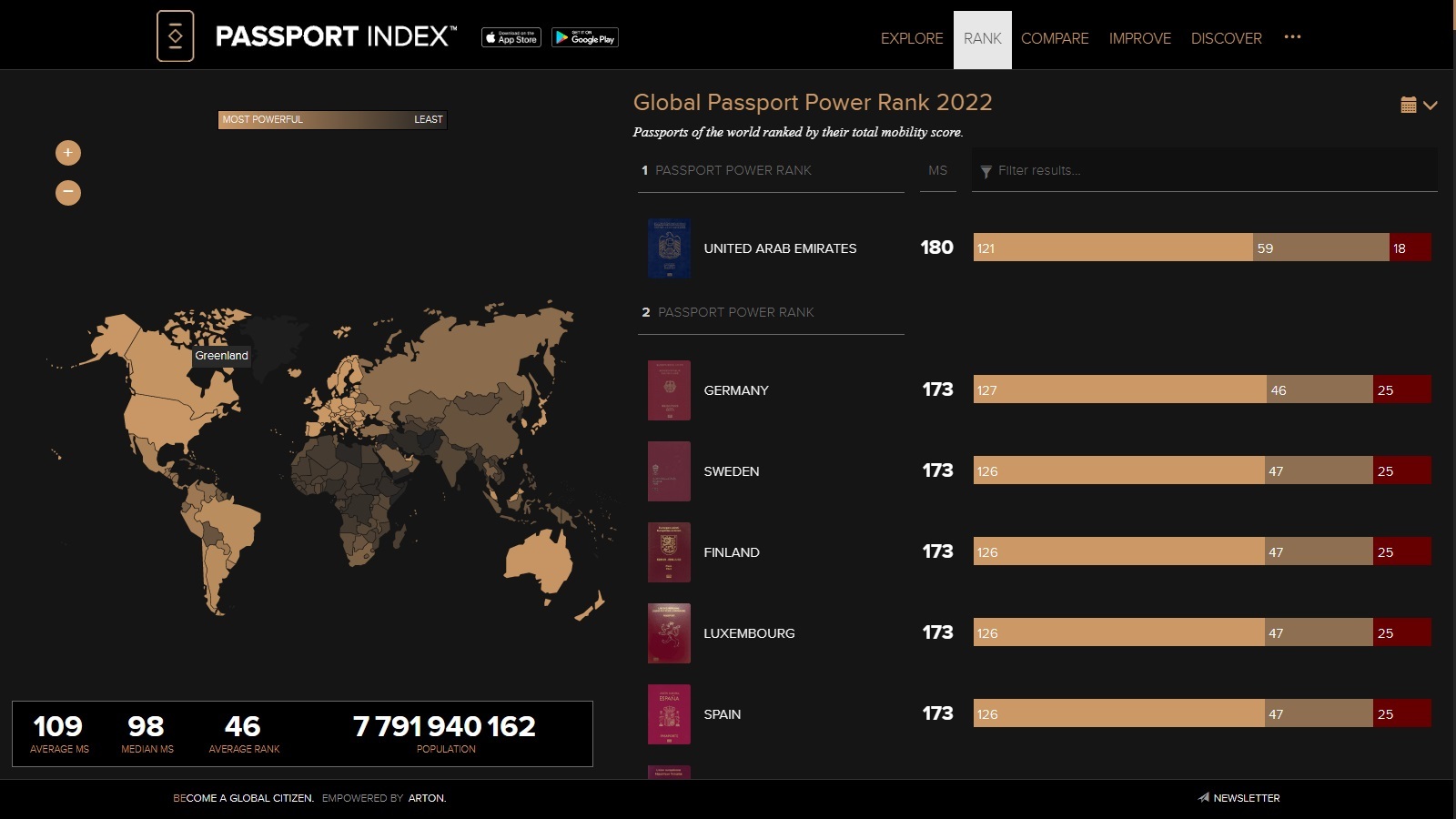Zoom out the map with minus button
Viewport: 1456px width, 819px height.
coord(68,193)
